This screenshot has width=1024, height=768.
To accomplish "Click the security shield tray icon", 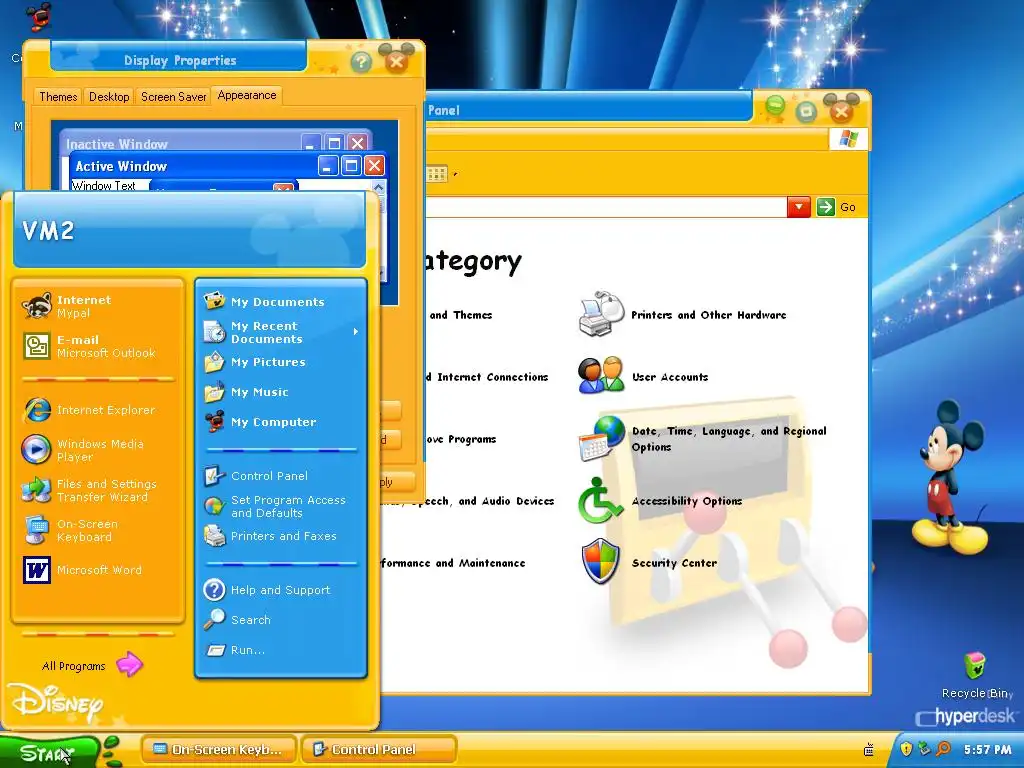I will (x=906, y=748).
